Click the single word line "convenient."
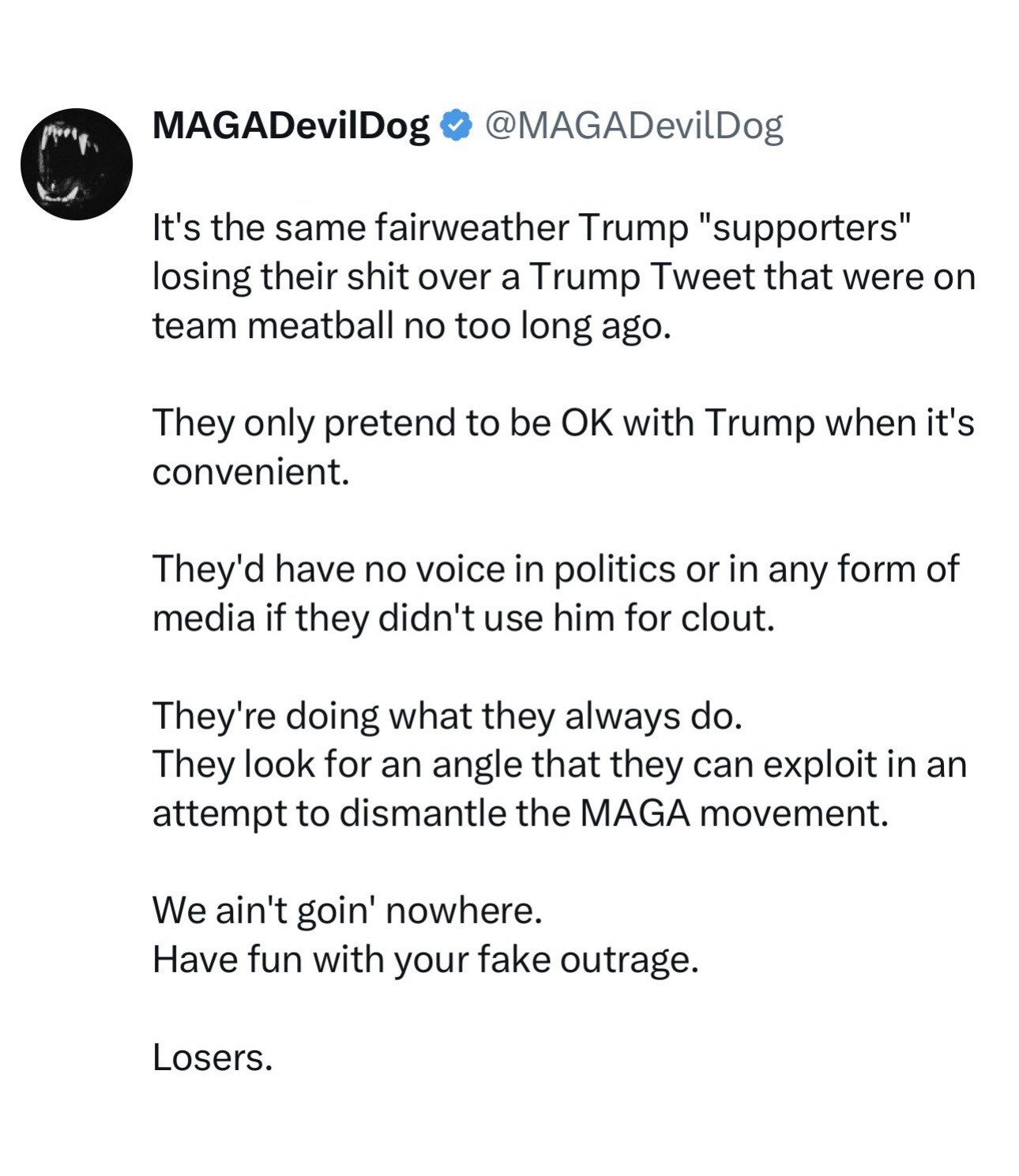The height and width of the screenshot is (1176, 1019). [x=250, y=472]
